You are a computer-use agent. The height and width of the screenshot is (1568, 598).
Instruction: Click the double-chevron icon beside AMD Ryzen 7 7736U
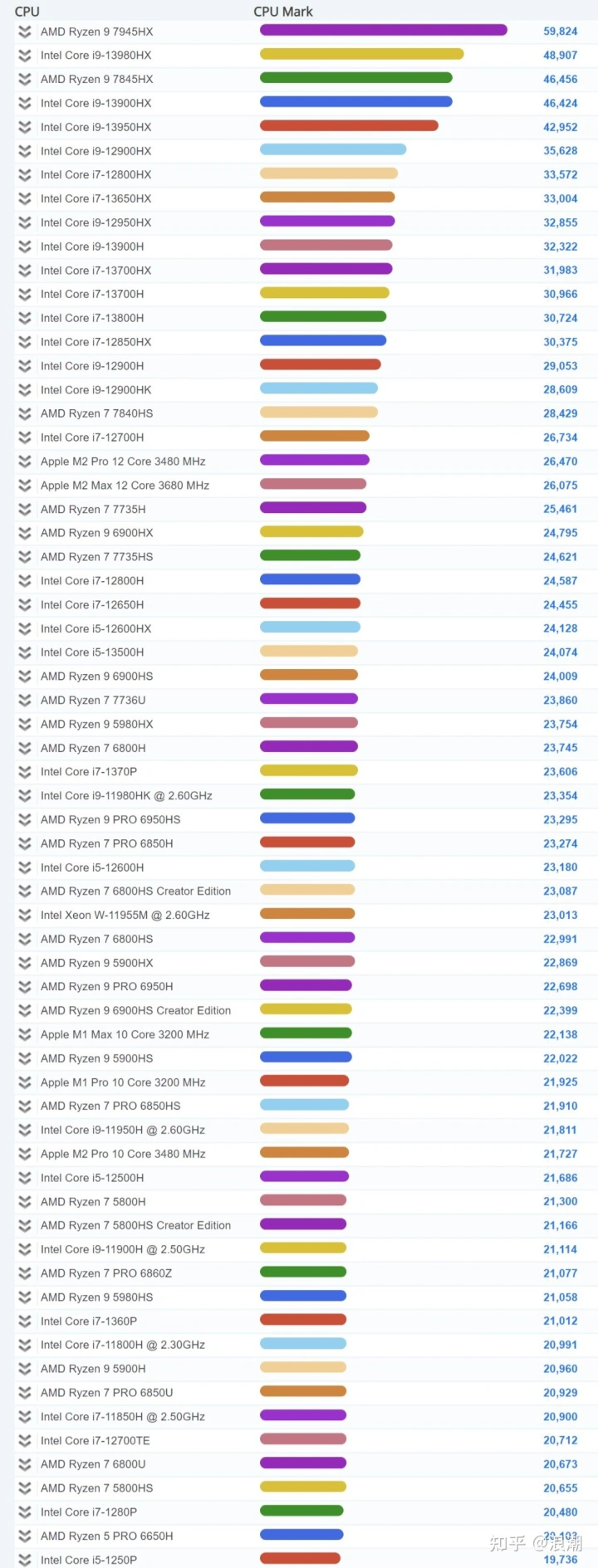(25, 701)
